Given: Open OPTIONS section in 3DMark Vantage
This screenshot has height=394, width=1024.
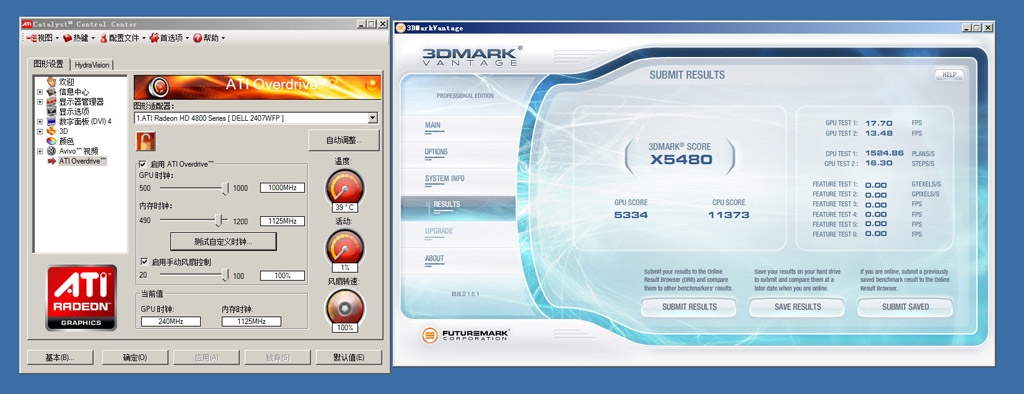Looking at the screenshot, I should point(436,152).
